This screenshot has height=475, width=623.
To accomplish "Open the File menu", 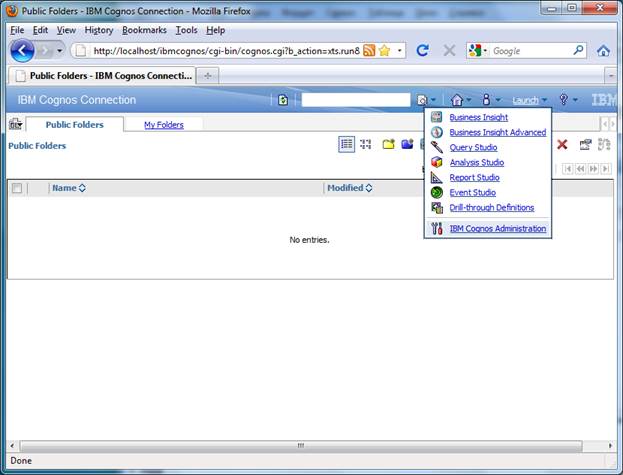I will coord(17,30).
